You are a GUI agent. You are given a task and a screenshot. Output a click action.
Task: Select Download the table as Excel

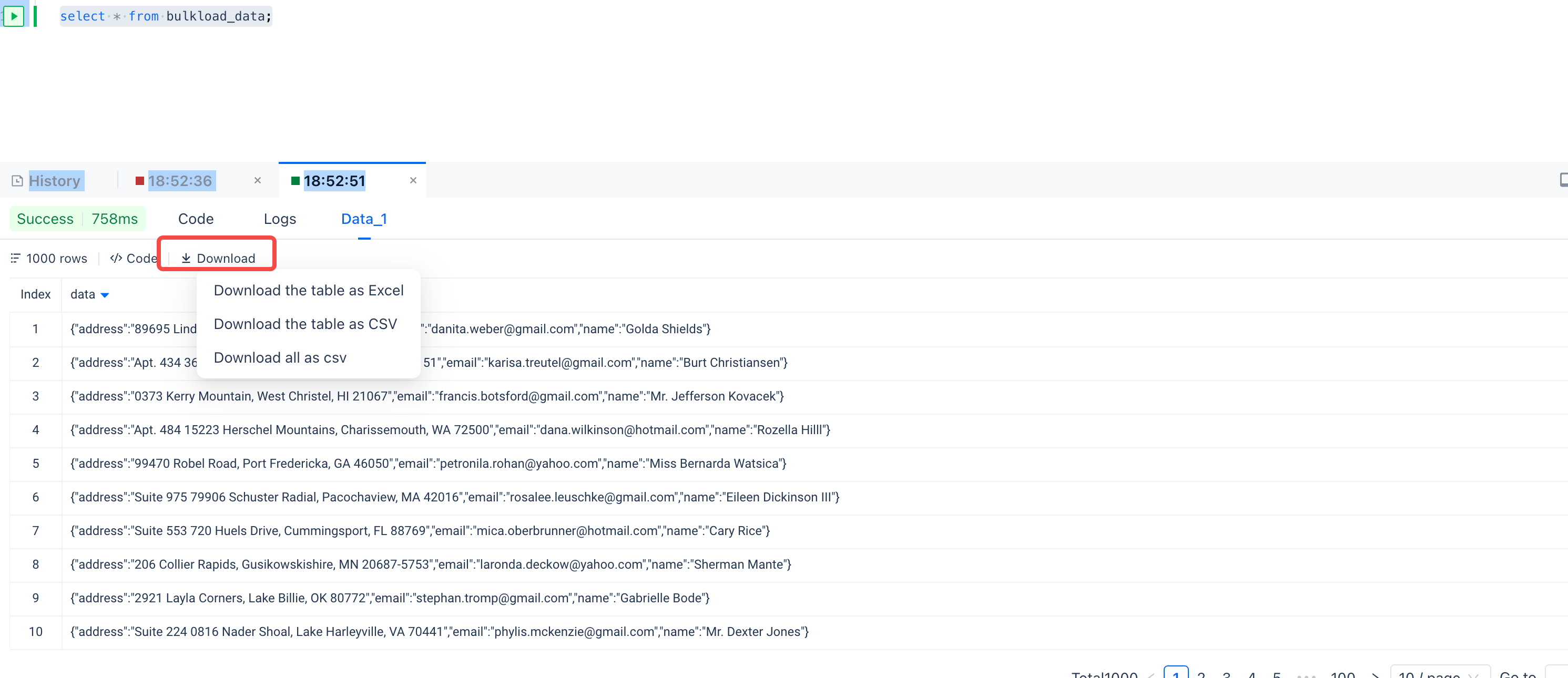pos(308,290)
